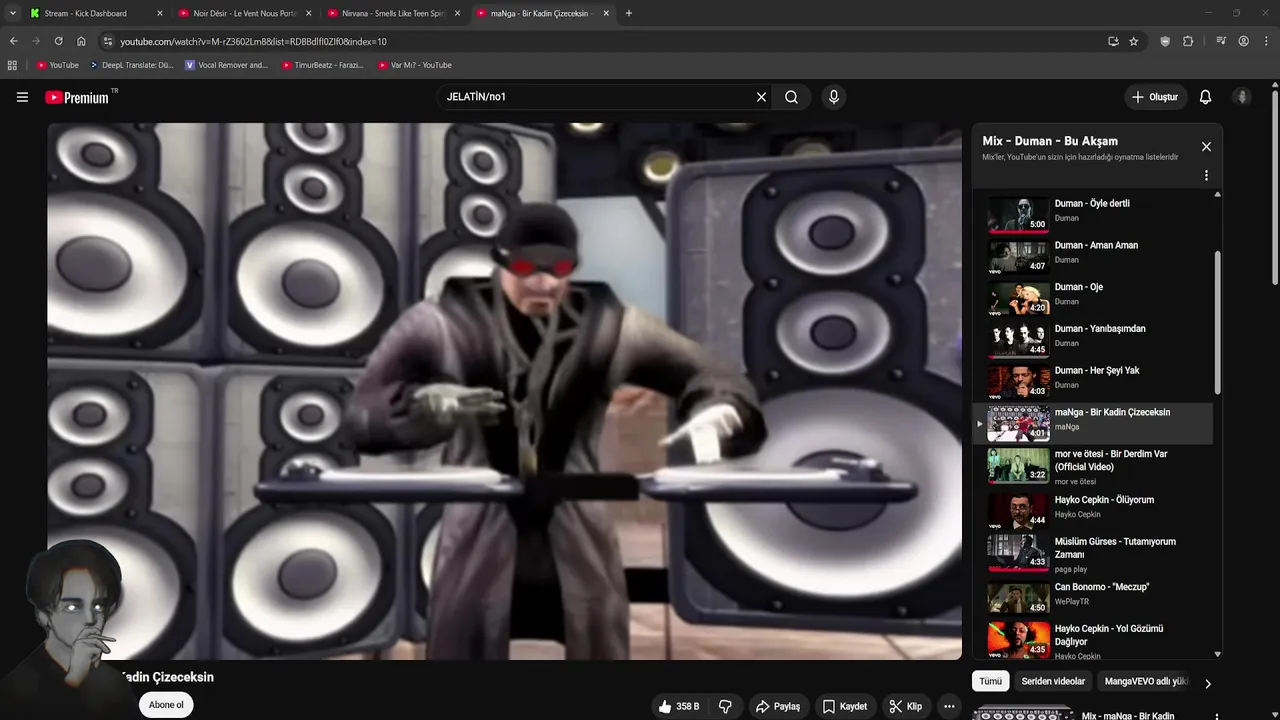
Task: Play Duman - Aman Aman
Action: [x=1092, y=254]
